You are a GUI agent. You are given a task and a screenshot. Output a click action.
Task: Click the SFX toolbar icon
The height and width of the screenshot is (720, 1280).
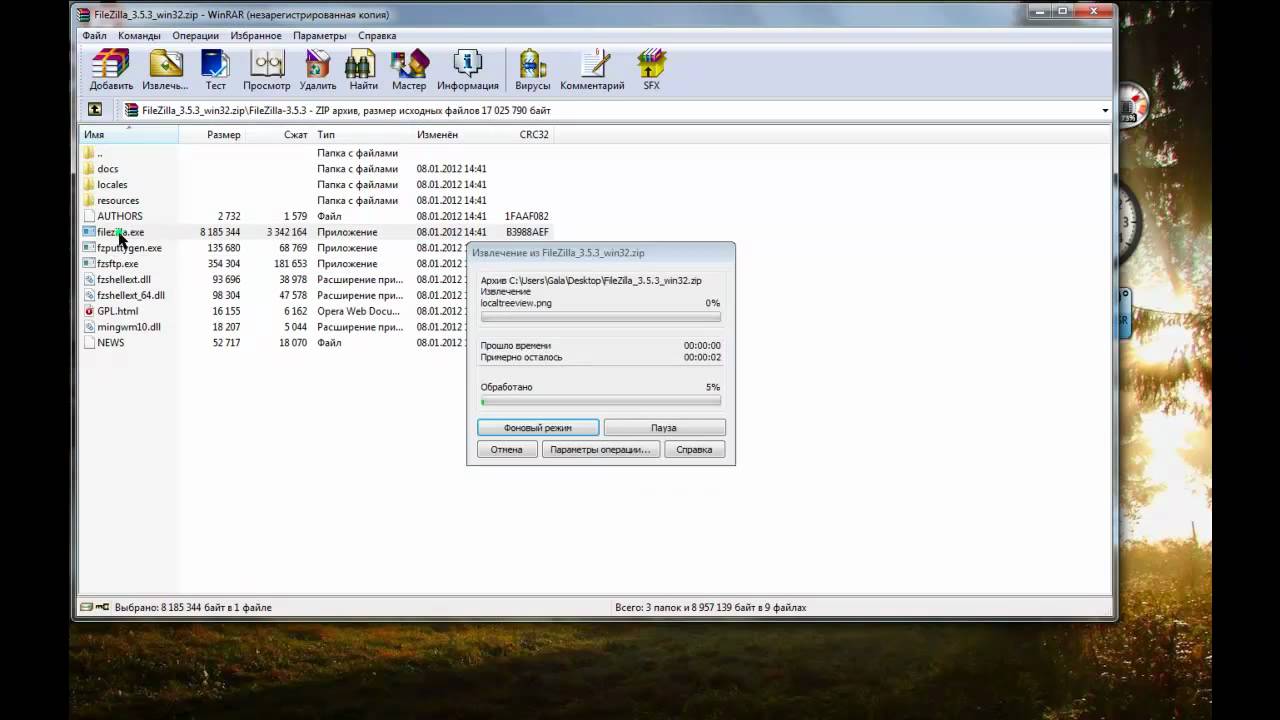(651, 69)
